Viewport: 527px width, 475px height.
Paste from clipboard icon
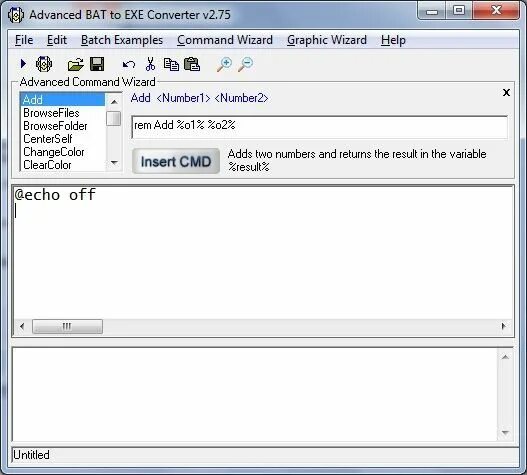click(192, 64)
